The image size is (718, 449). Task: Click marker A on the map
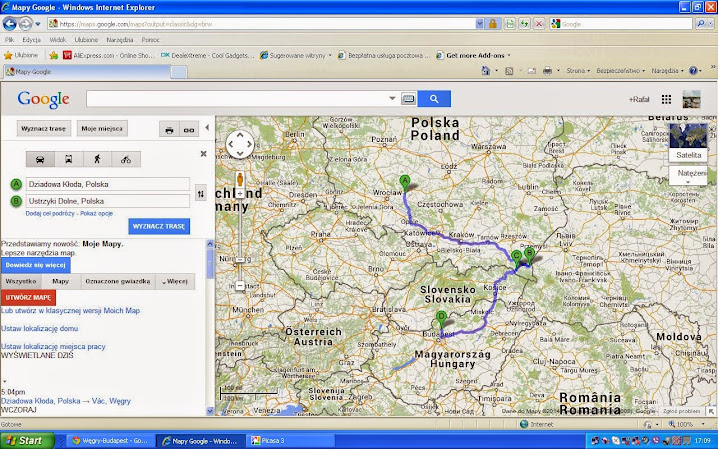[x=404, y=183]
